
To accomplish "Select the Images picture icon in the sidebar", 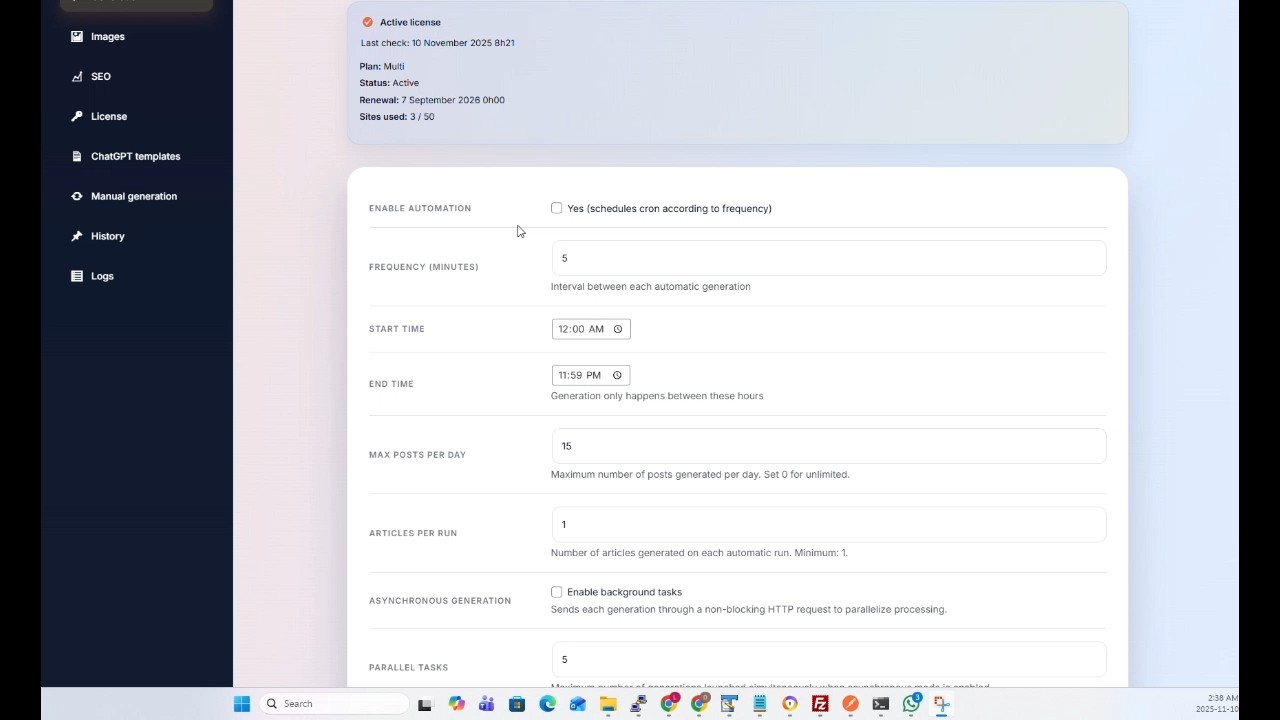I will 77,36.
